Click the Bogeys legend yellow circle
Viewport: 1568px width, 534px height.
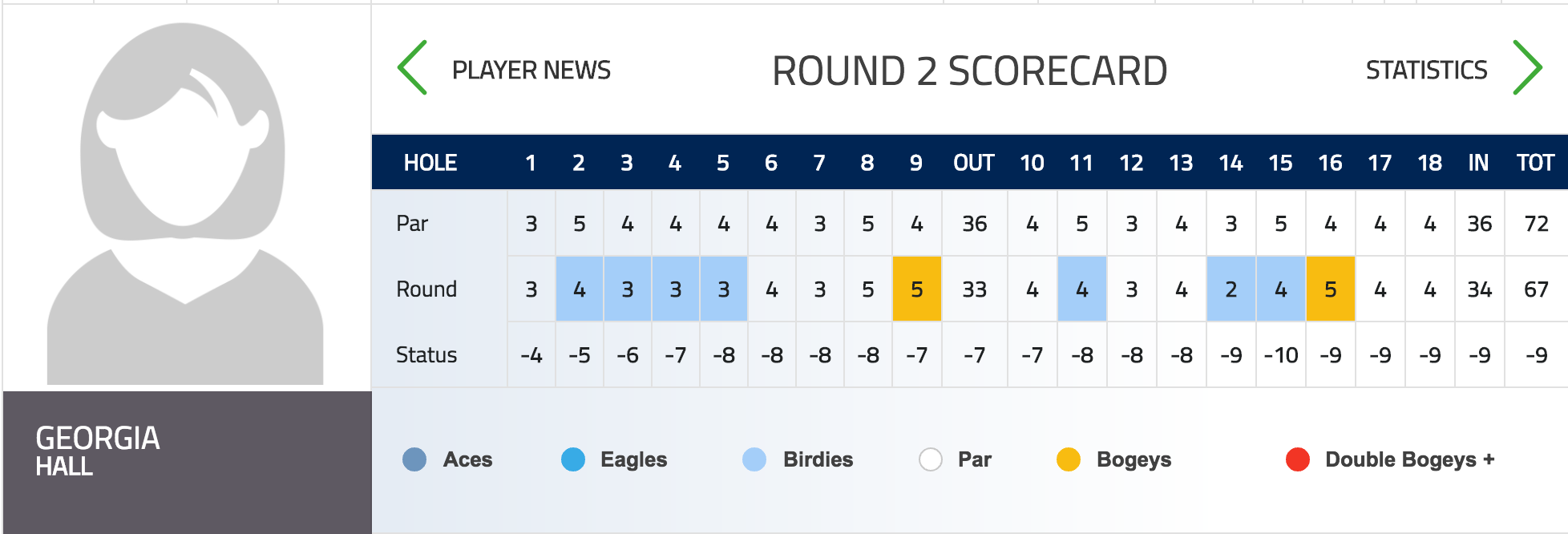1069,459
